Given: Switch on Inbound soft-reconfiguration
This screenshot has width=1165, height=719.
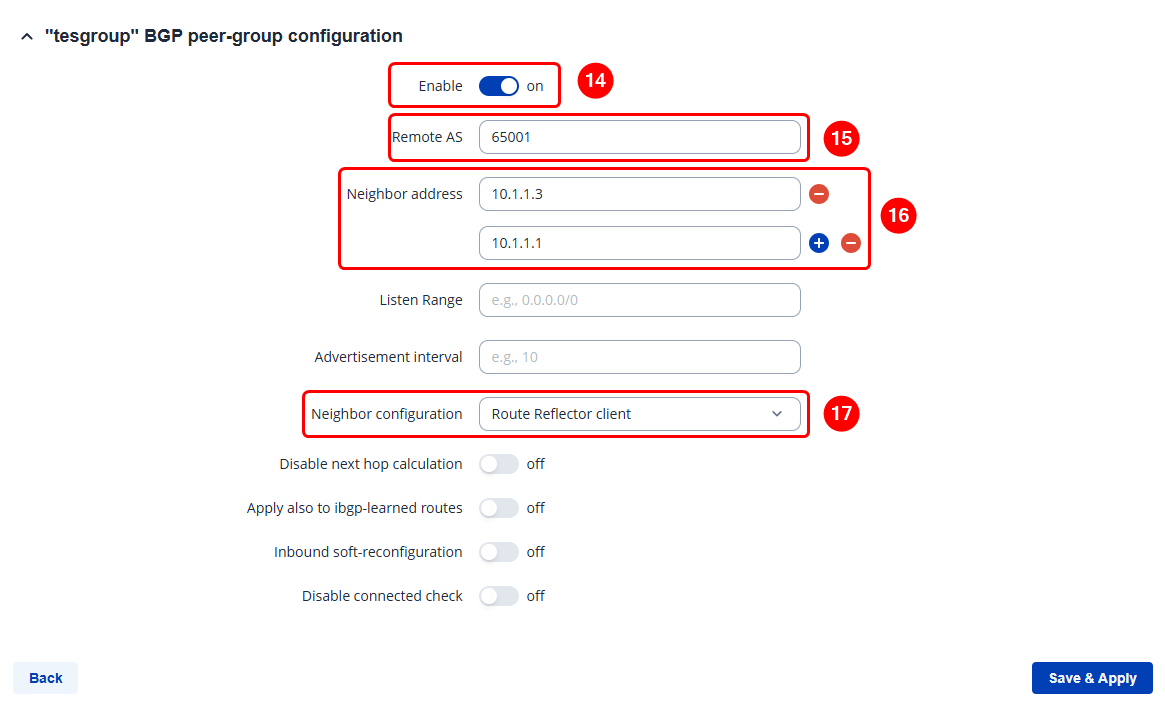Looking at the screenshot, I should pyautogui.click(x=499, y=552).
